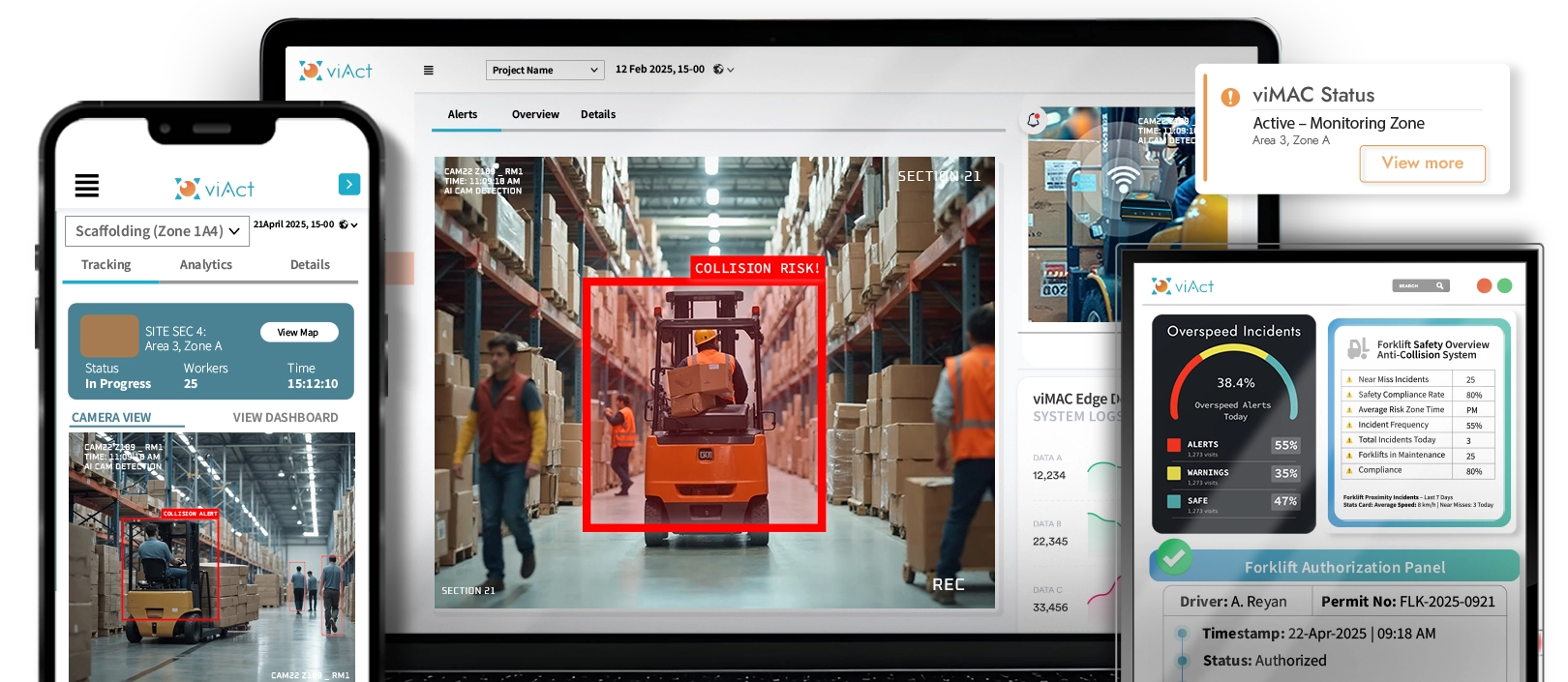The image size is (1568, 682).
Task: Click the magnifier icon in tablet search
Action: click(1440, 285)
